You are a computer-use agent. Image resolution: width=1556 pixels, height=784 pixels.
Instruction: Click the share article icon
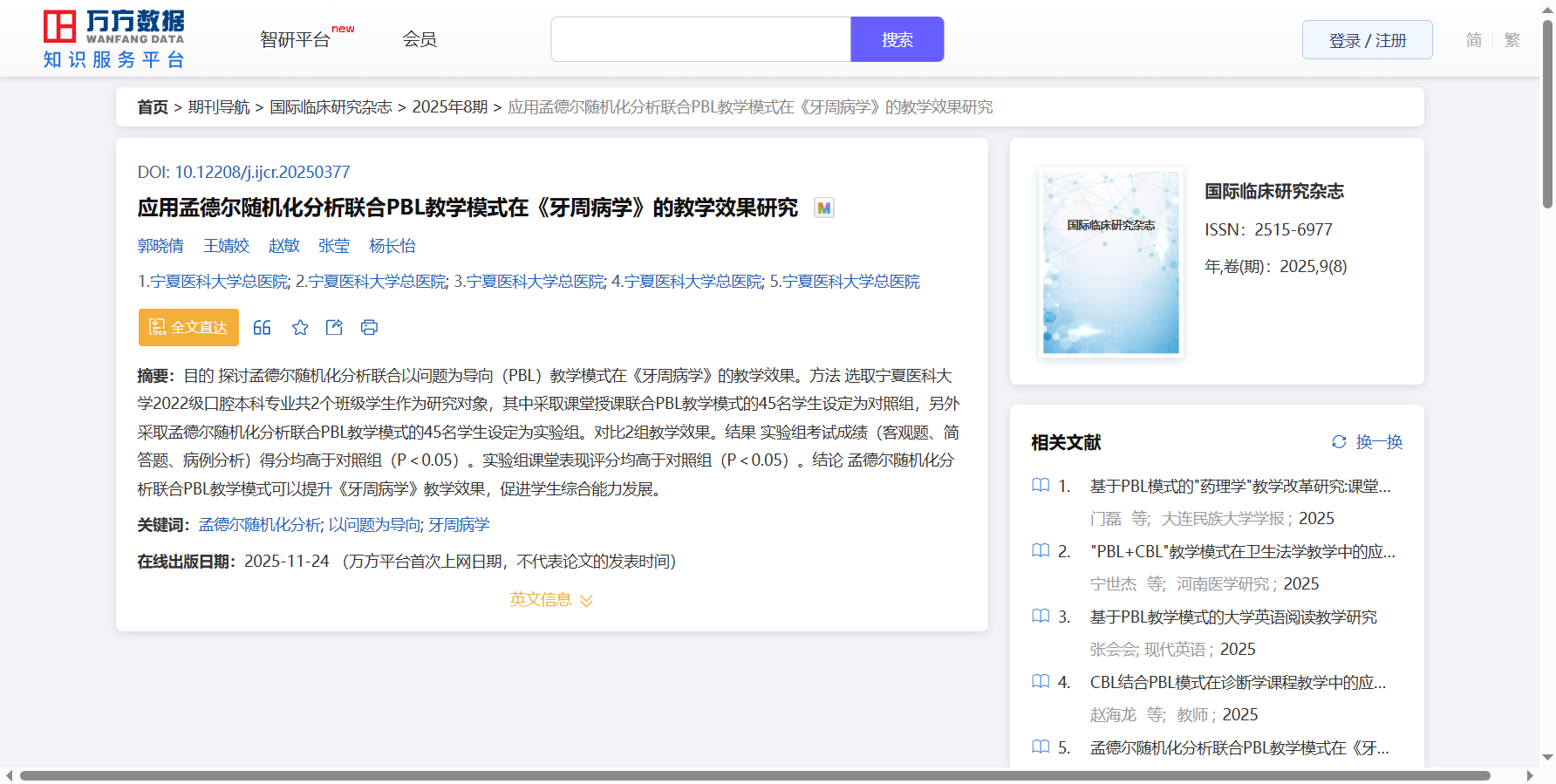point(334,328)
